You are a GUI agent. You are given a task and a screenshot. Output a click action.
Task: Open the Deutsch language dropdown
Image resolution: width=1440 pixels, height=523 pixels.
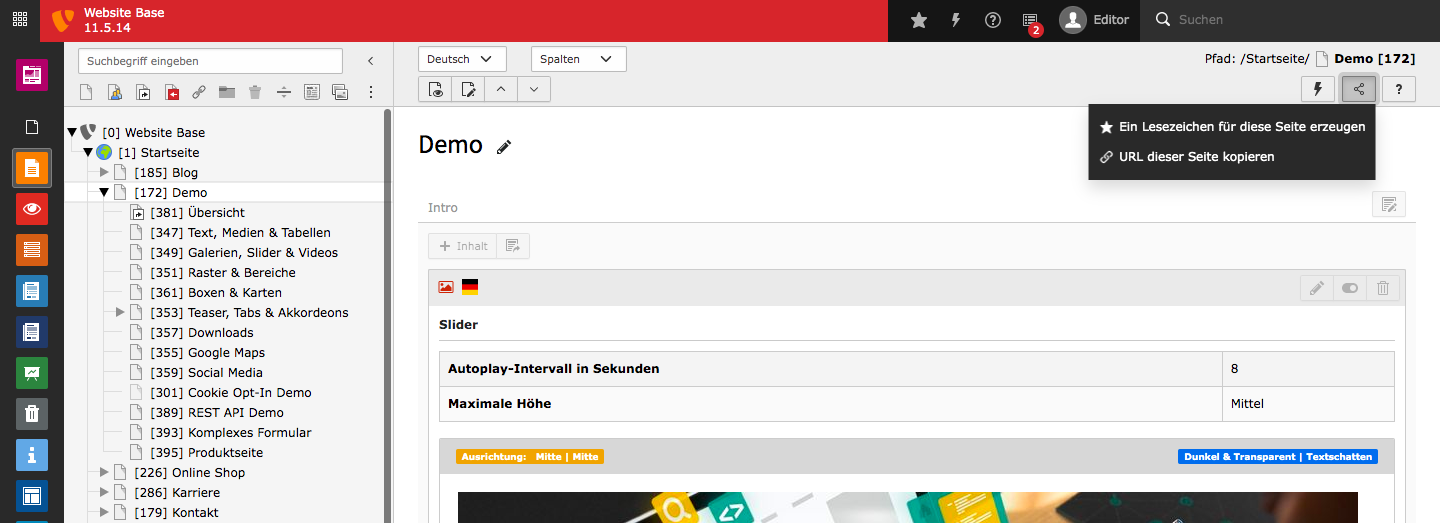click(x=462, y=59)
